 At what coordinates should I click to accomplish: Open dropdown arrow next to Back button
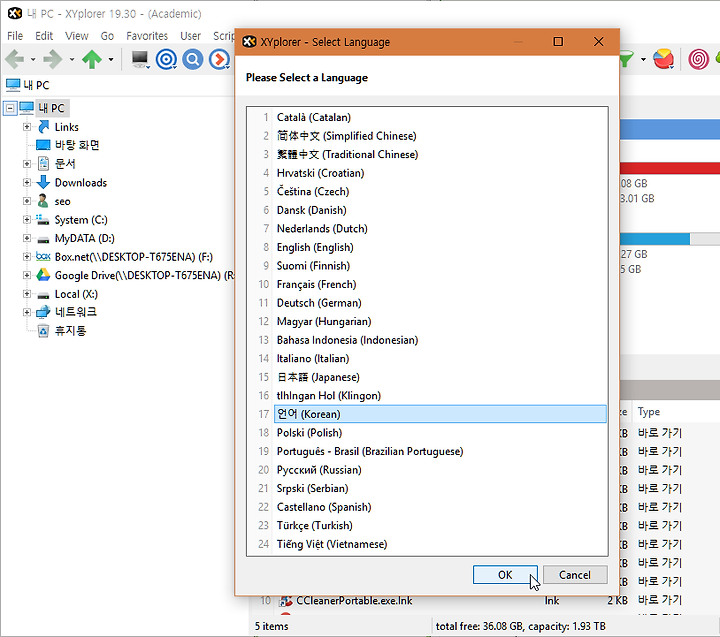pyautogui.click(x=33, y=60)
